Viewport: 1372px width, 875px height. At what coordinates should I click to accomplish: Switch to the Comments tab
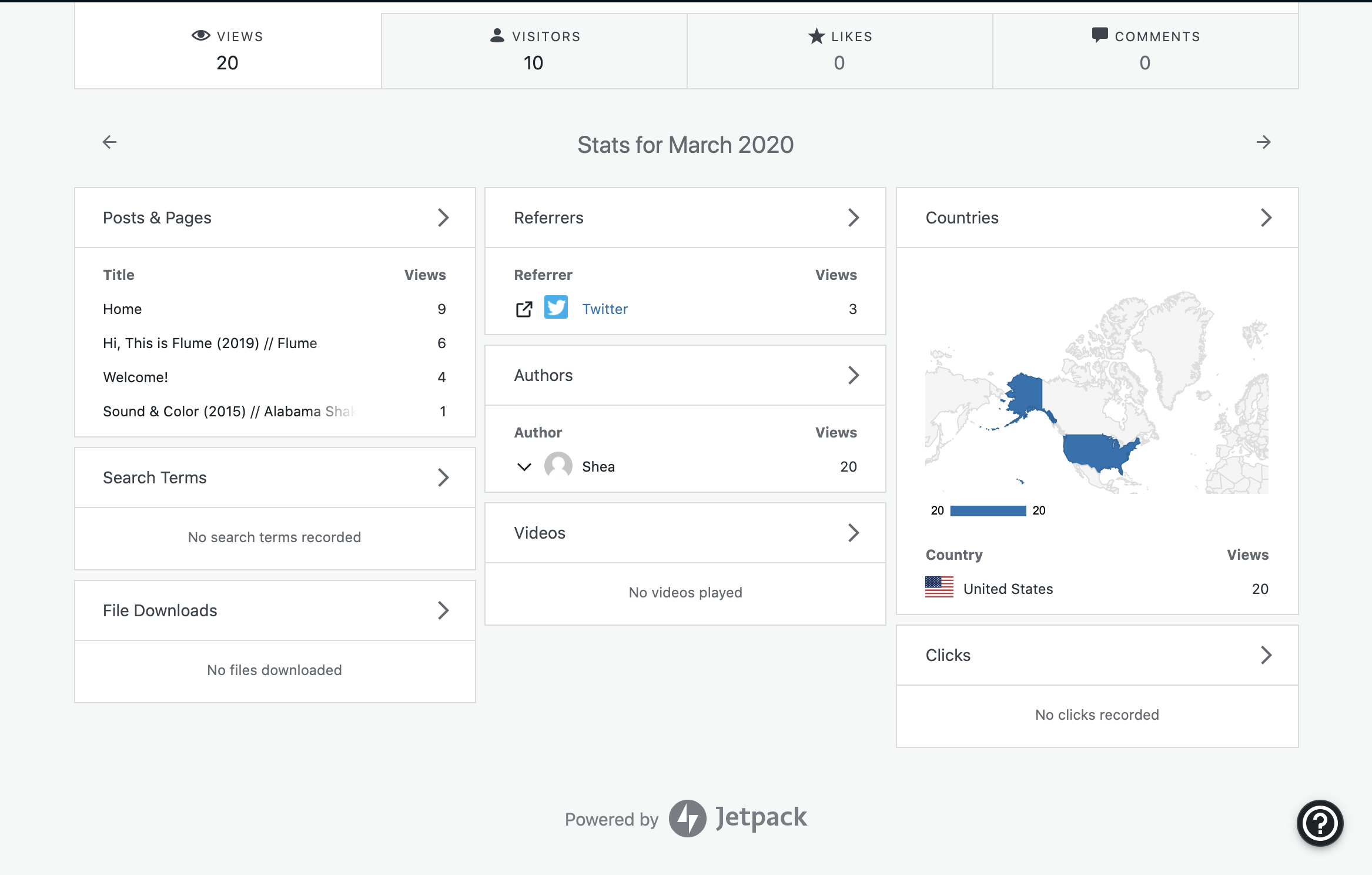pyautogui.click(x=1145, y=51)
